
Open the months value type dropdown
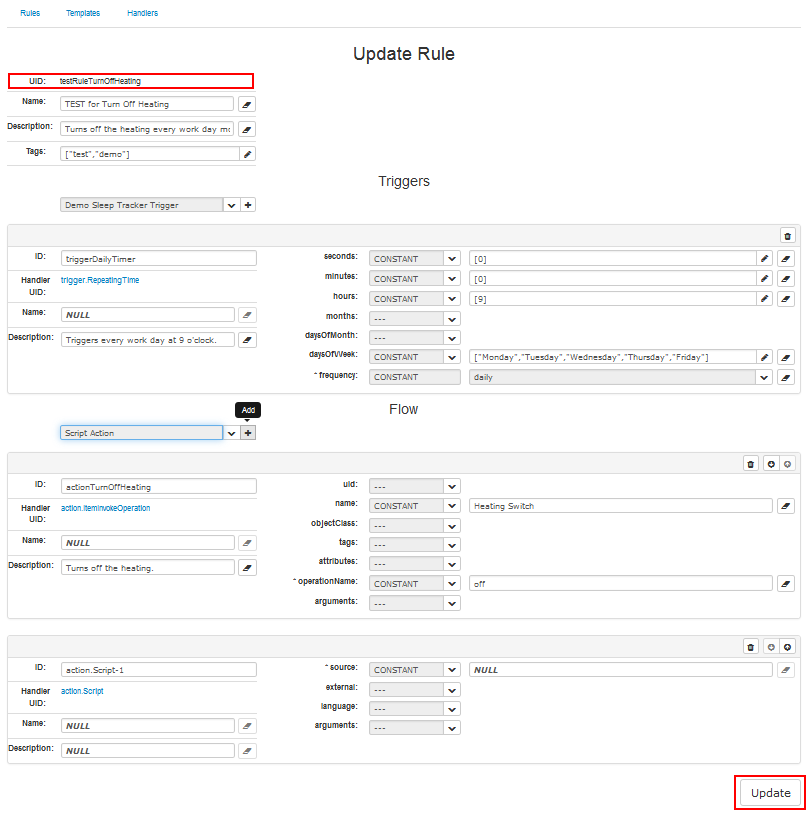coord(452,318)
